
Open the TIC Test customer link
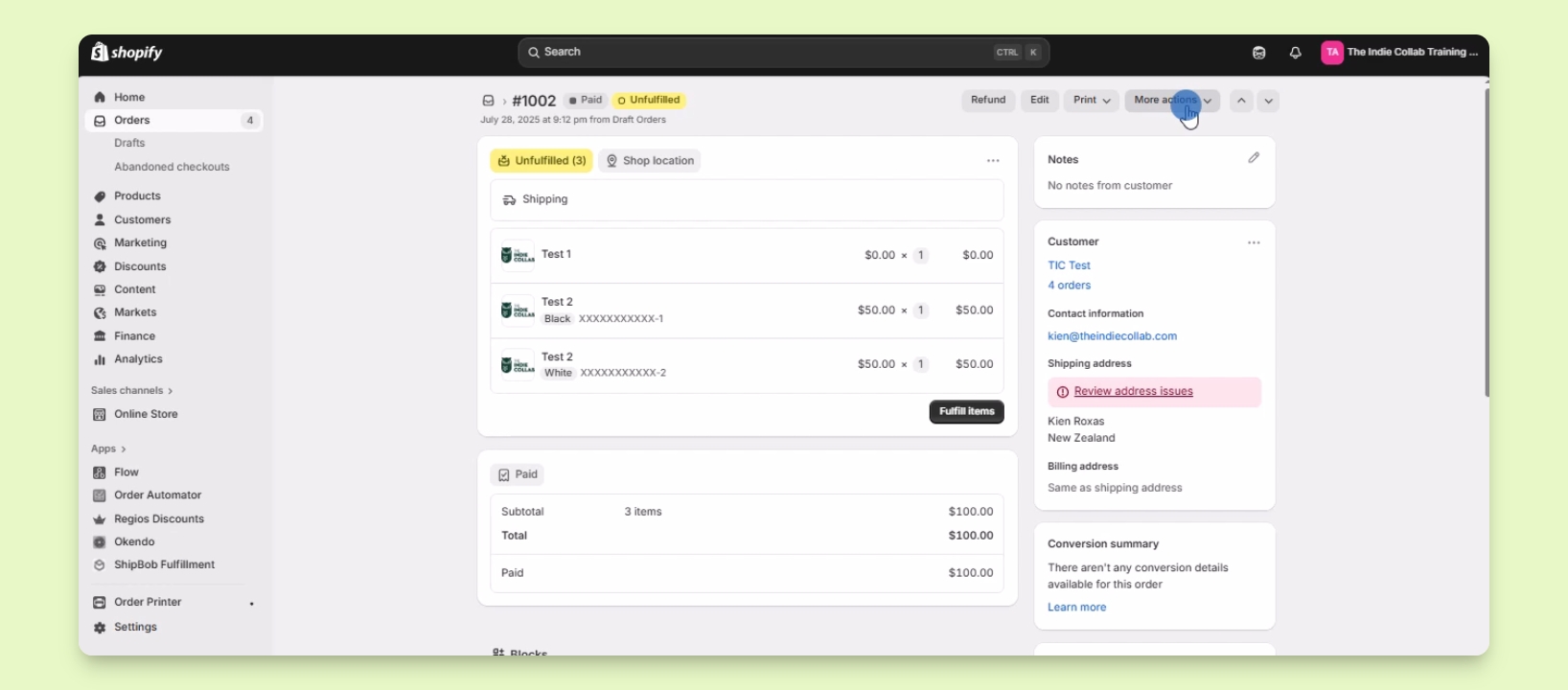point(1069,265)
